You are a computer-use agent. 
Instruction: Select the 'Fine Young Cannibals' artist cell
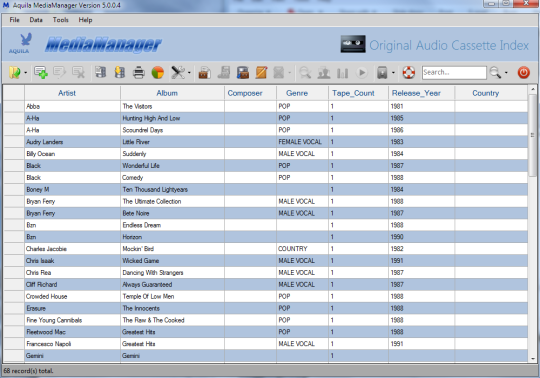coord(72,320)
